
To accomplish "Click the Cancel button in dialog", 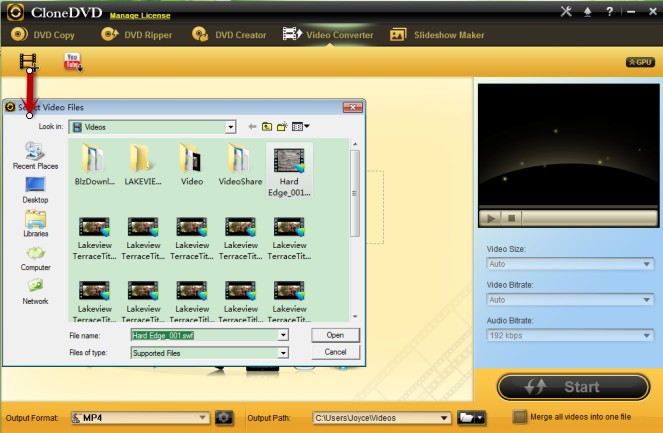I will 335,352.
